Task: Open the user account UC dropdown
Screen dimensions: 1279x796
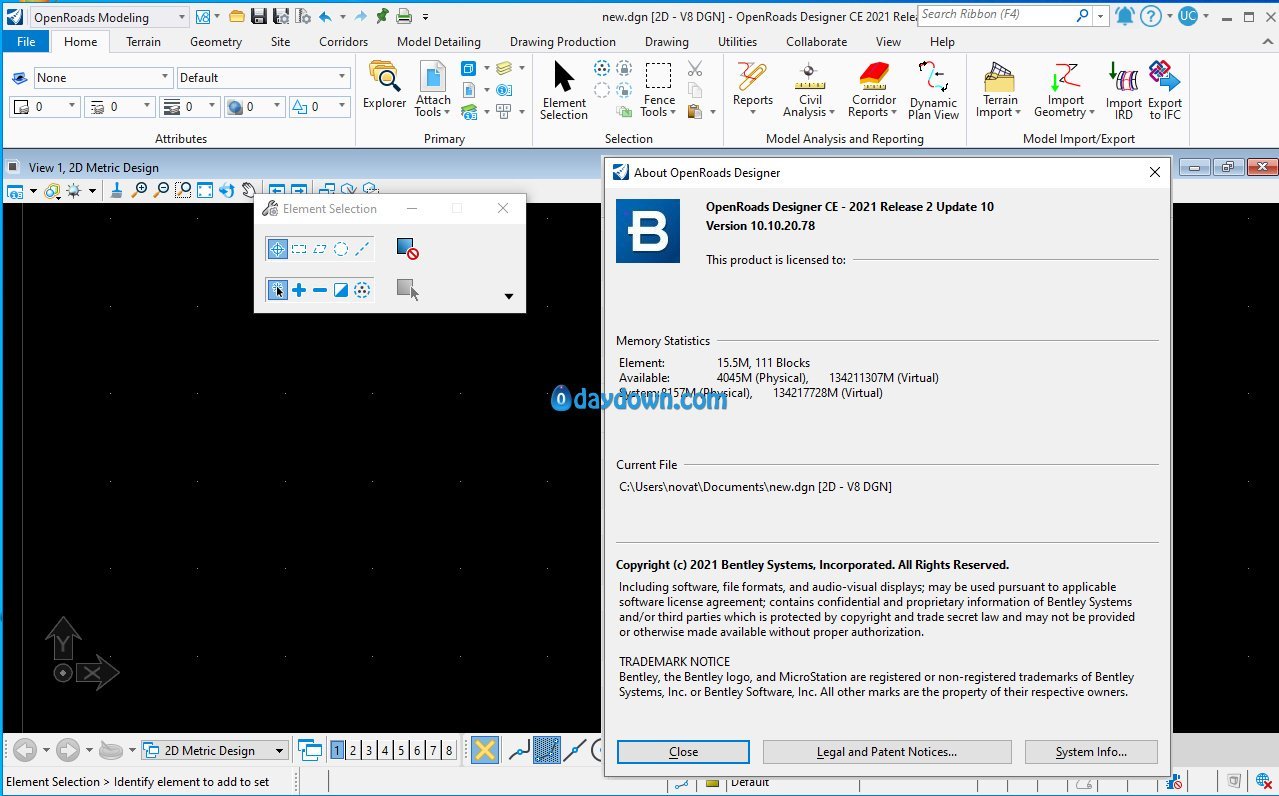Action: pyautogui.click(x=1205, y=16)
